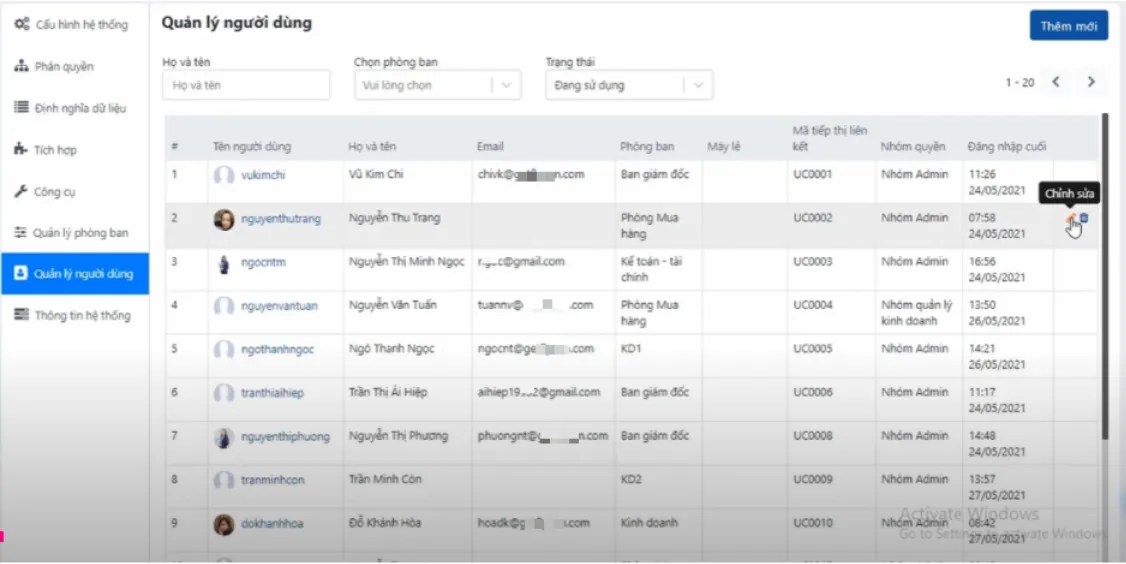
Task: Open user link nguyenthiphuong
Action: click(285, 436)
